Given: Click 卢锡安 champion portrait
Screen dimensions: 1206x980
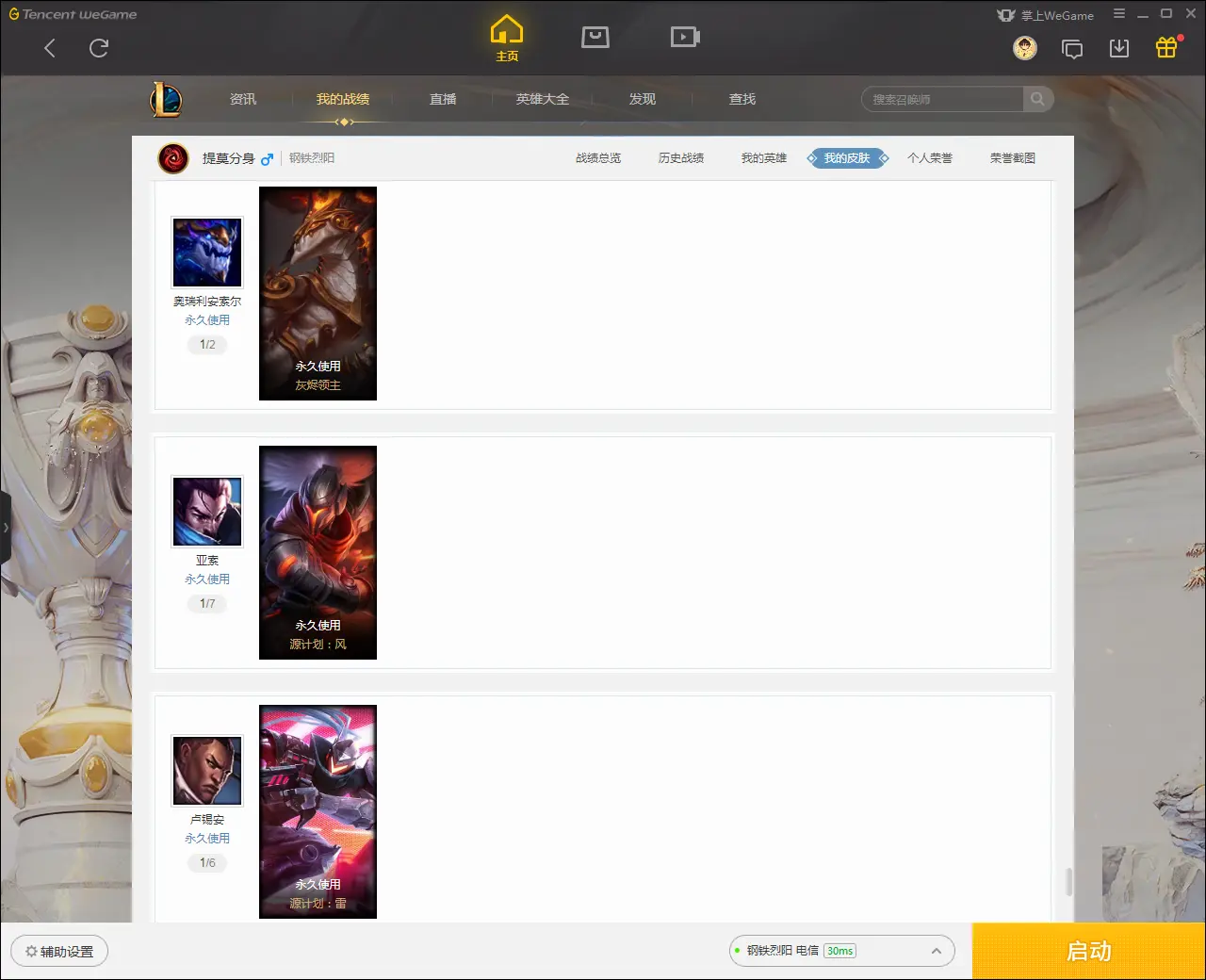Looking at the screenshot, I should point(207,771).
